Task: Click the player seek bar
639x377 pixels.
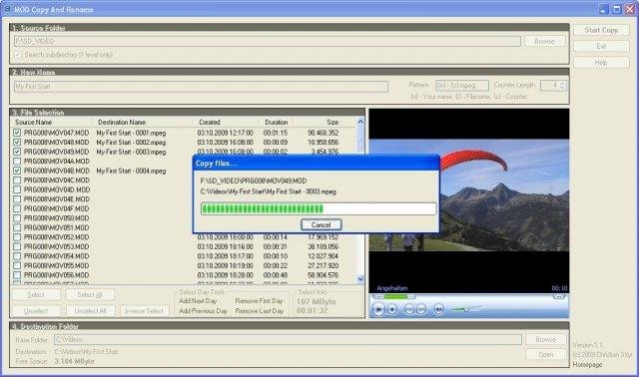Action: click(x=394, y=297)
